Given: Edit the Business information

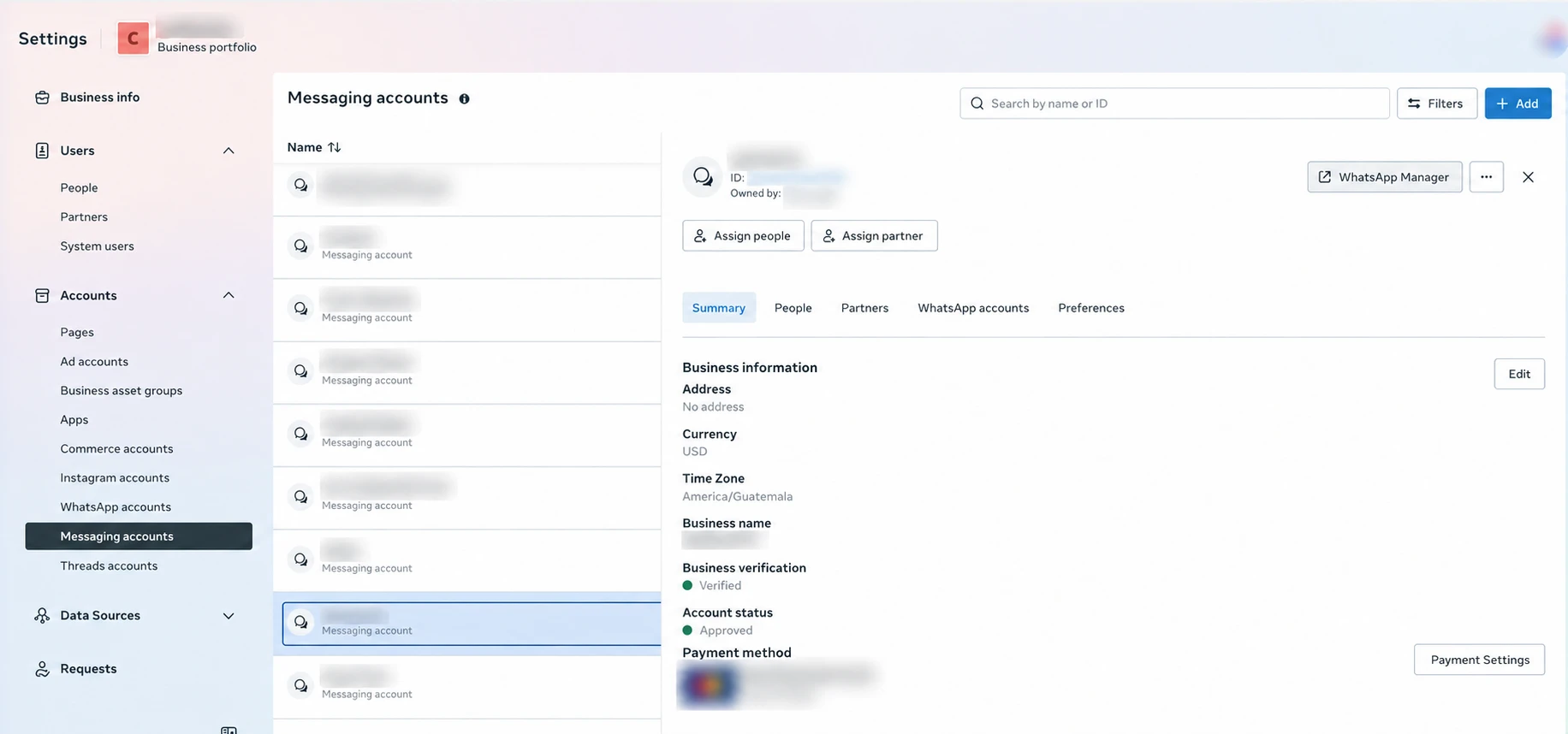Looking at the screenshot, I should click(x=1519, y=374).
